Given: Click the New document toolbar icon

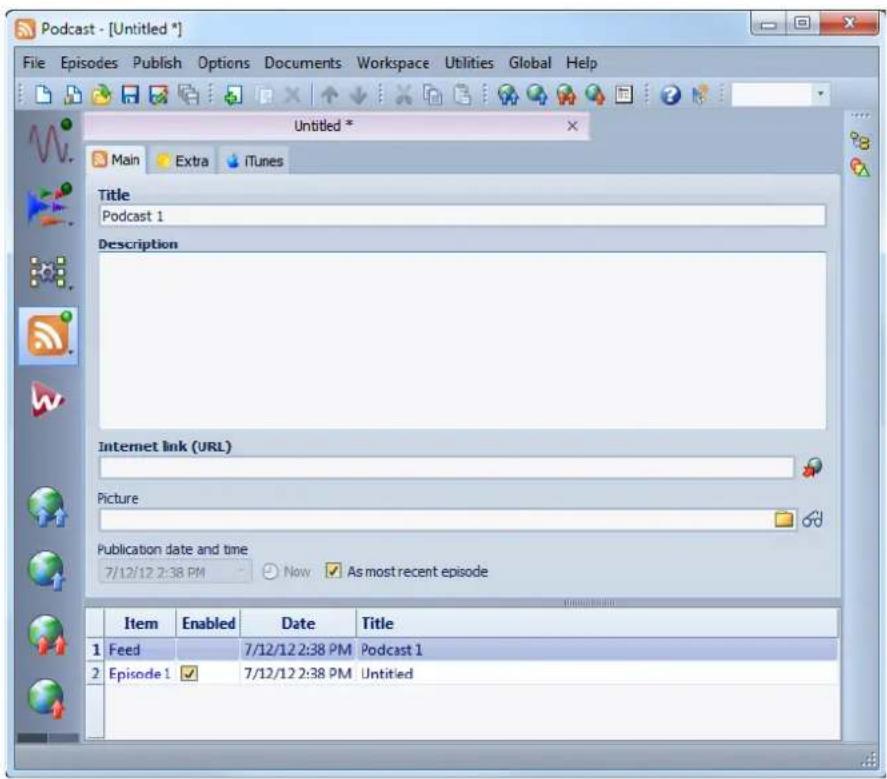Looking at the screenshot, I should click(x=43, y=94).
